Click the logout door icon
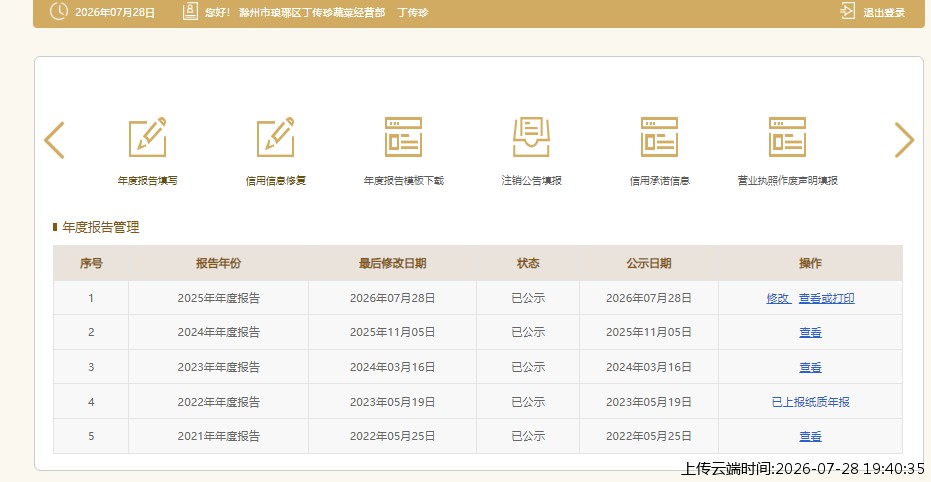The image size is (931, 482). click(848, 11)
